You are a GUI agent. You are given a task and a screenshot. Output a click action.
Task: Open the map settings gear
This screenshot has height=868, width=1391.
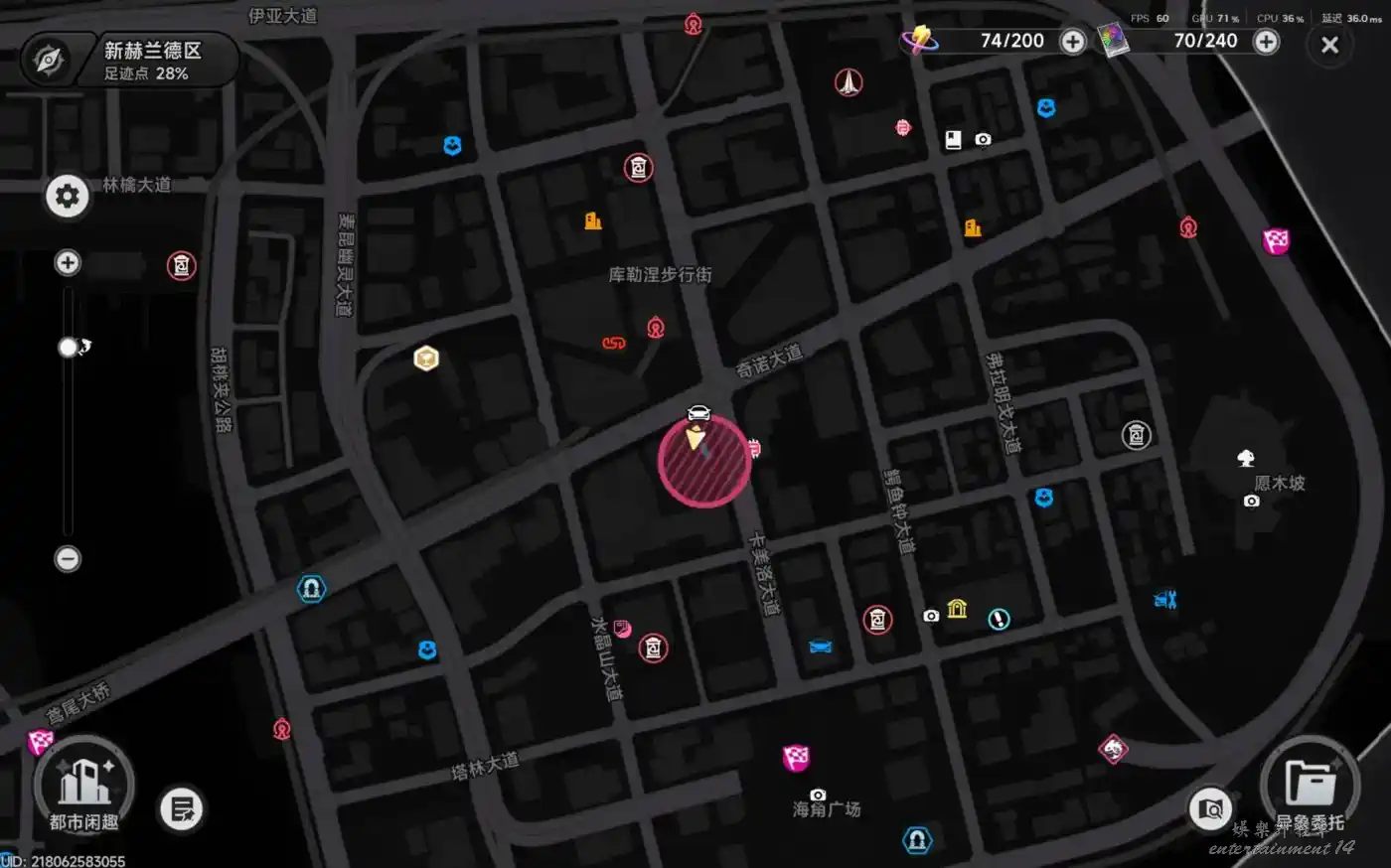click(68, 197)
